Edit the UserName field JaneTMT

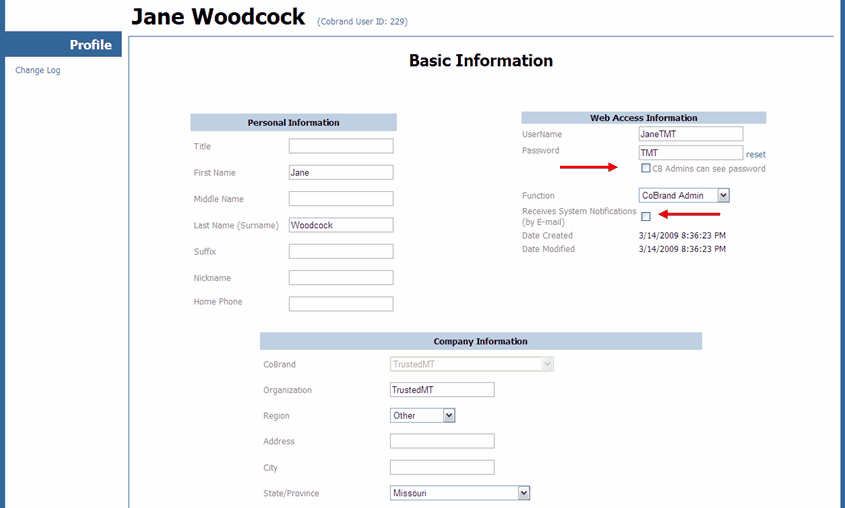691,134
